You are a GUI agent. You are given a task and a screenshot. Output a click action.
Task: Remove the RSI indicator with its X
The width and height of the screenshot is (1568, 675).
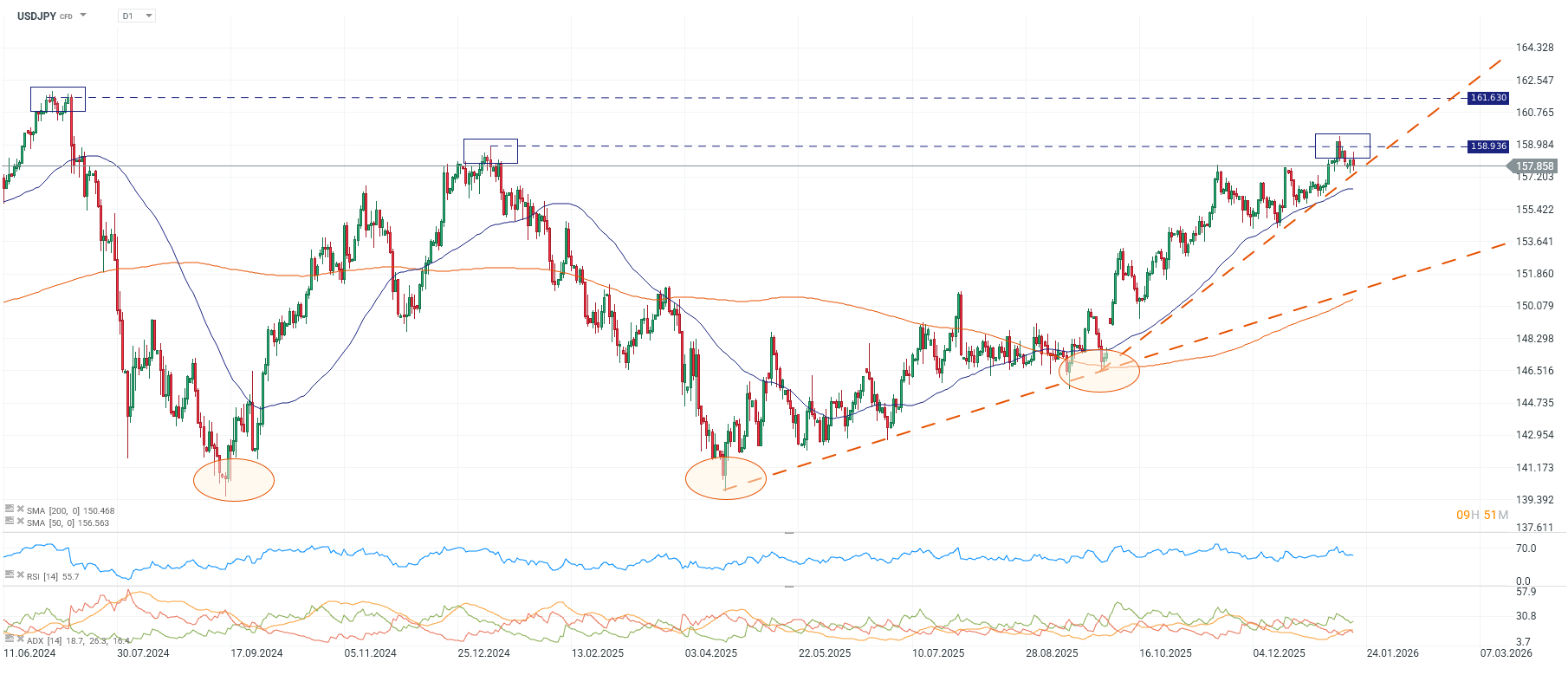20,574
